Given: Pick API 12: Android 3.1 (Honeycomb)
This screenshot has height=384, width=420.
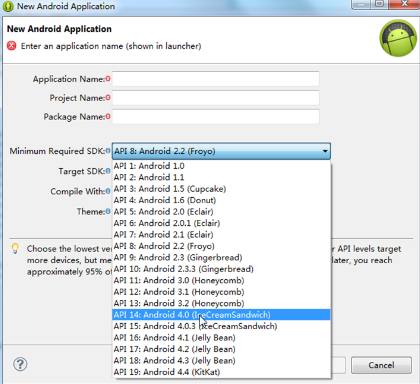Looking at the screenshot, I should pos(221,292).
